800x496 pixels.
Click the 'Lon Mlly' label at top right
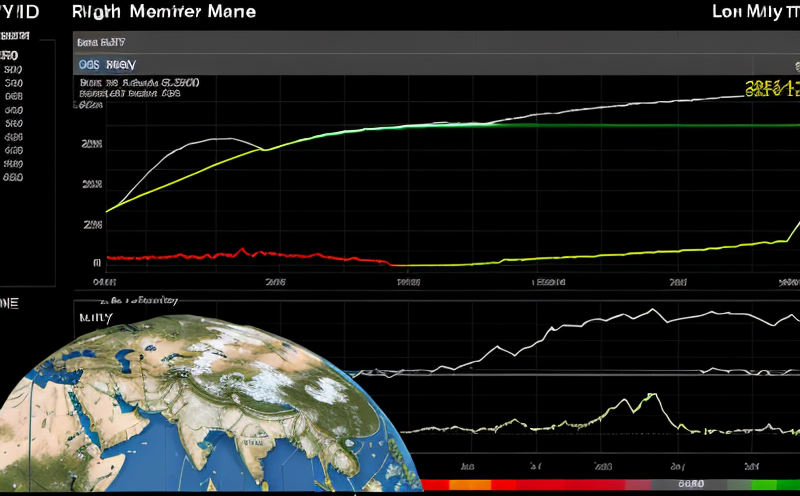(x=740, y=13)
